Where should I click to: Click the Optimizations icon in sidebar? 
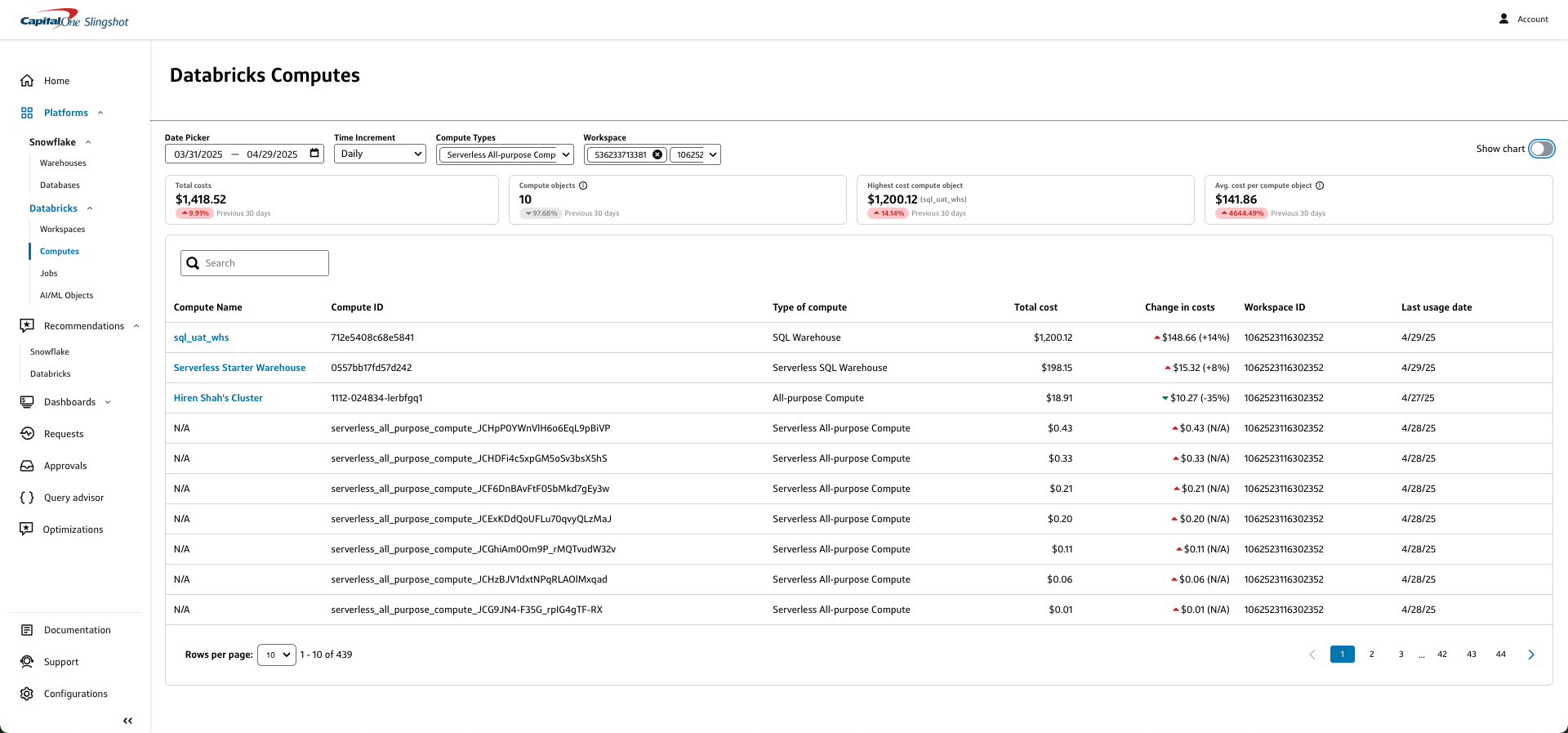(x=27, y=530)
